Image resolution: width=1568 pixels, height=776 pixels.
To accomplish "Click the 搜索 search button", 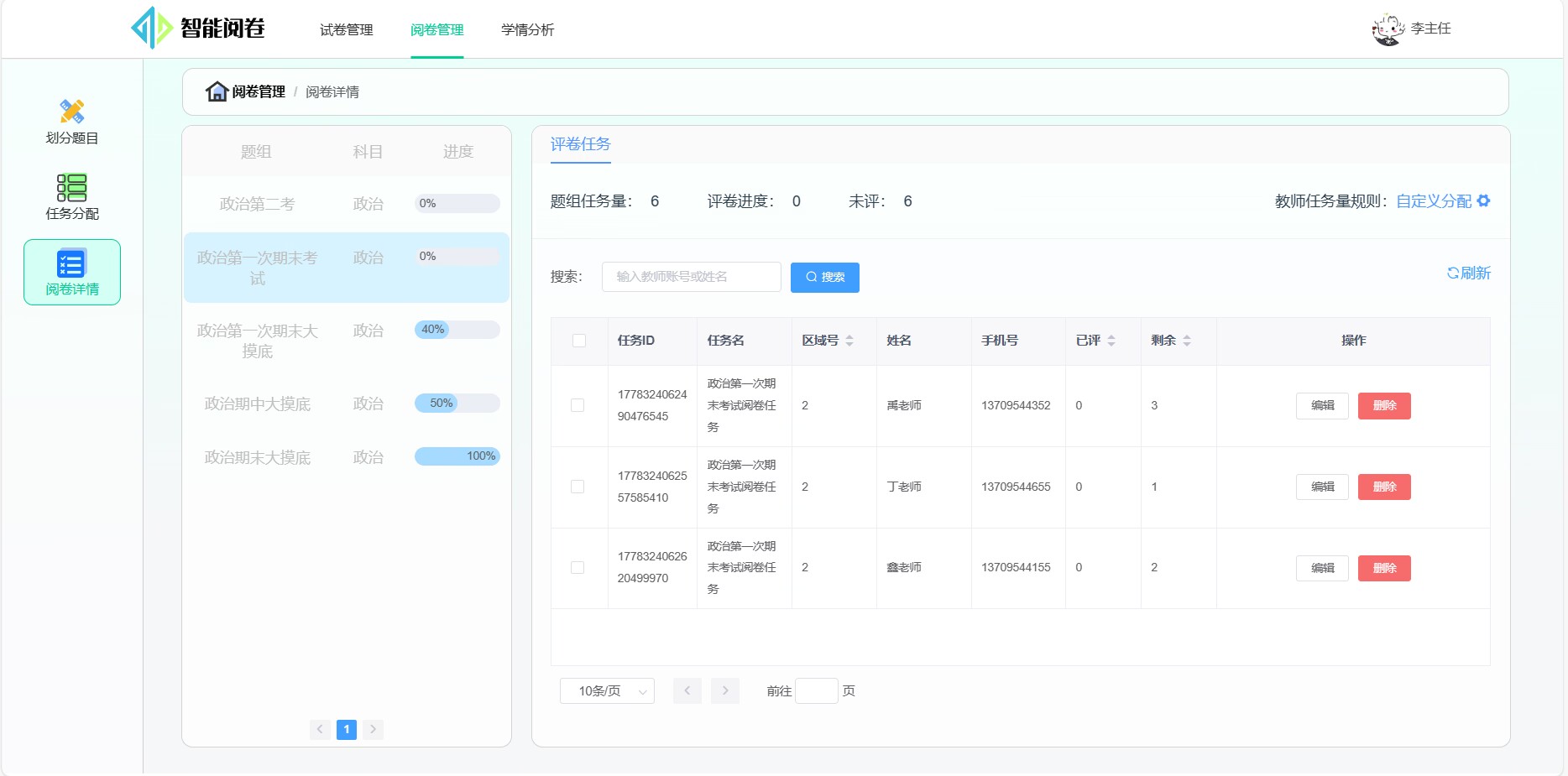I will 824,277.
